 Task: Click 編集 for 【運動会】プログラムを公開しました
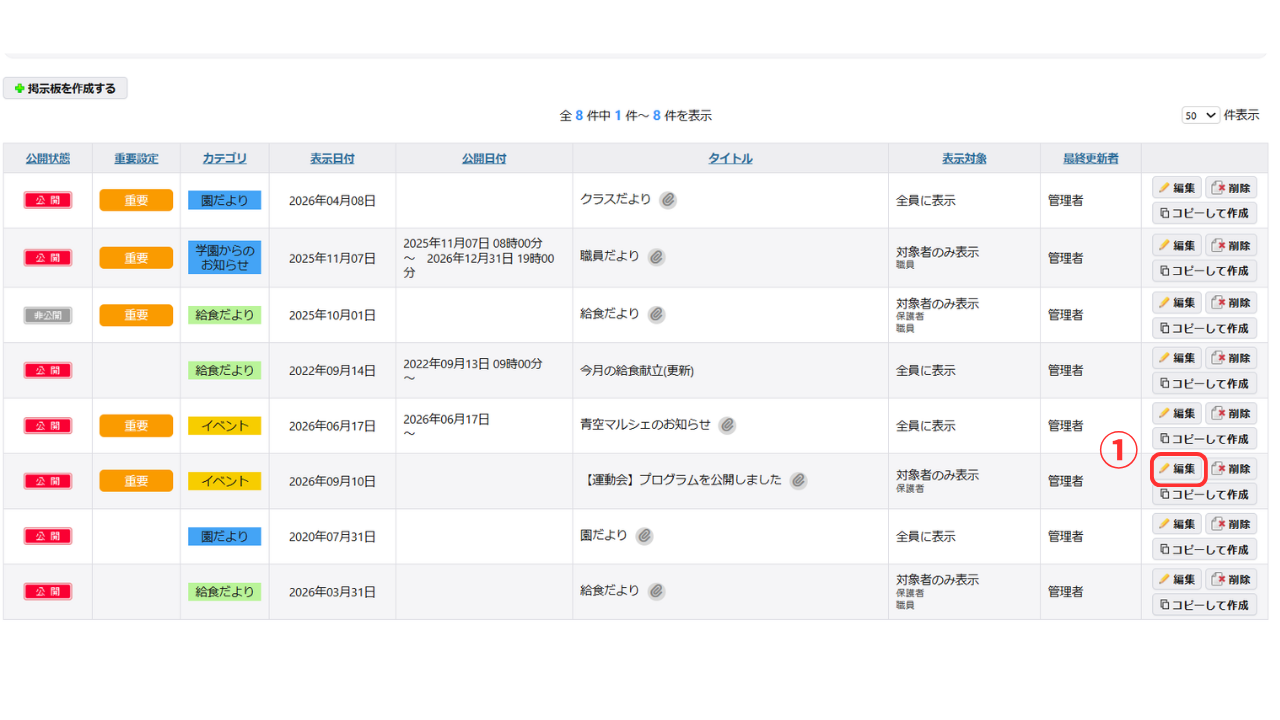[1177, 469]
